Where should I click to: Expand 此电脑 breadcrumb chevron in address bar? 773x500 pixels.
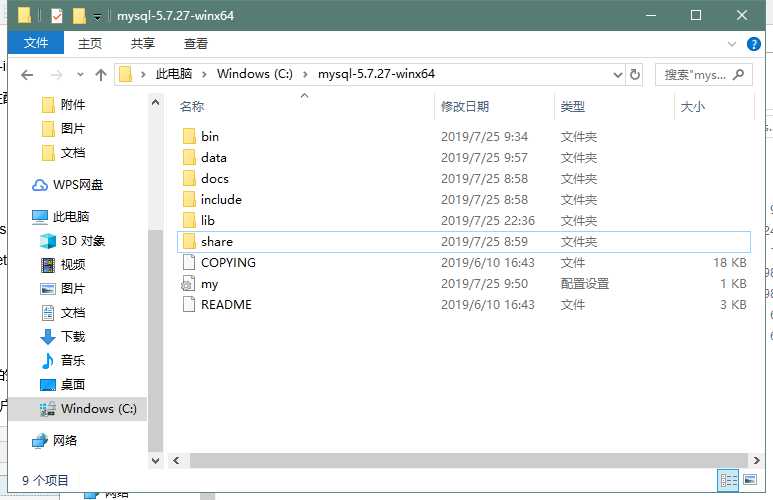click(204, 74)
